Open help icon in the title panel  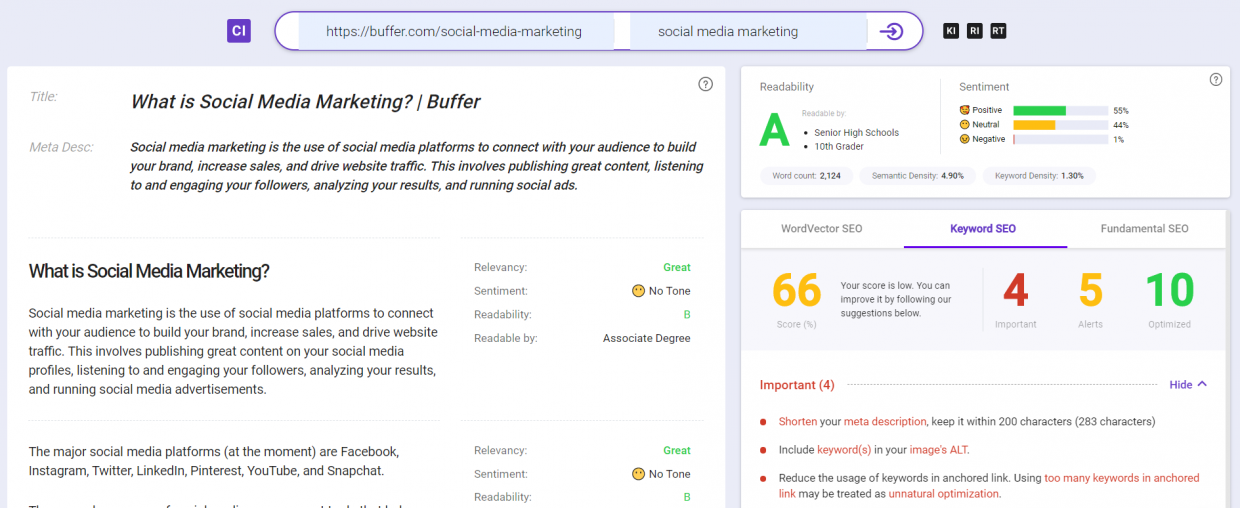[x=705, y=84]
